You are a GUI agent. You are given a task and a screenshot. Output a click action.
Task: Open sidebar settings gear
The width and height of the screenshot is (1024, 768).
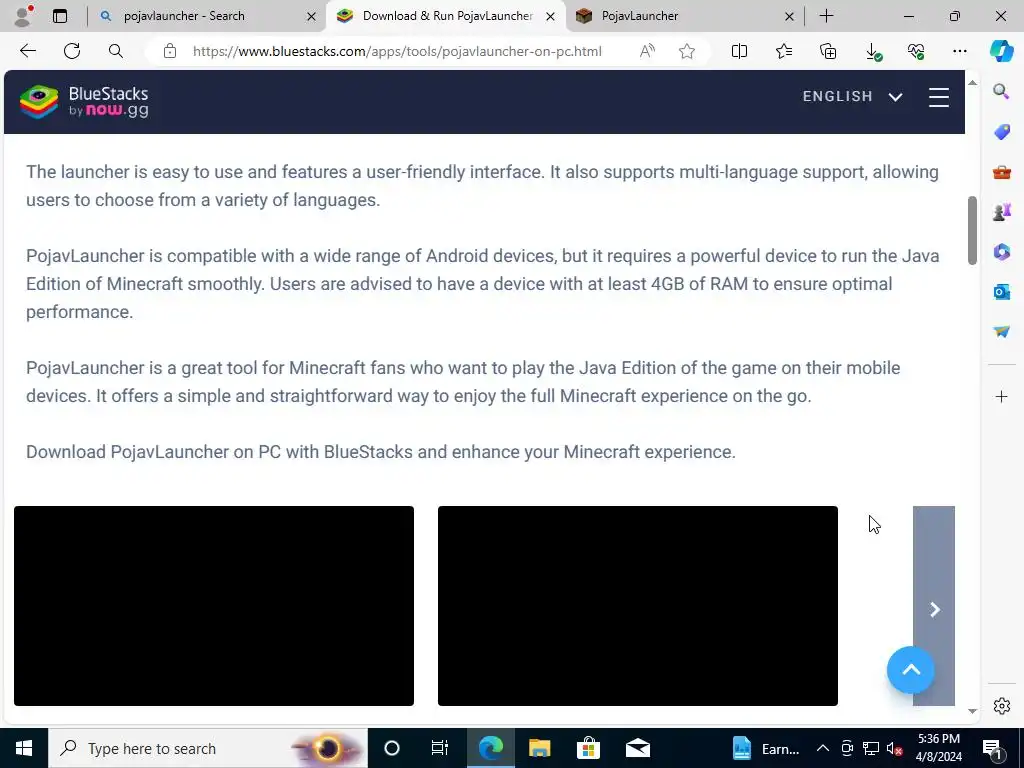(x=1001, y=706)
